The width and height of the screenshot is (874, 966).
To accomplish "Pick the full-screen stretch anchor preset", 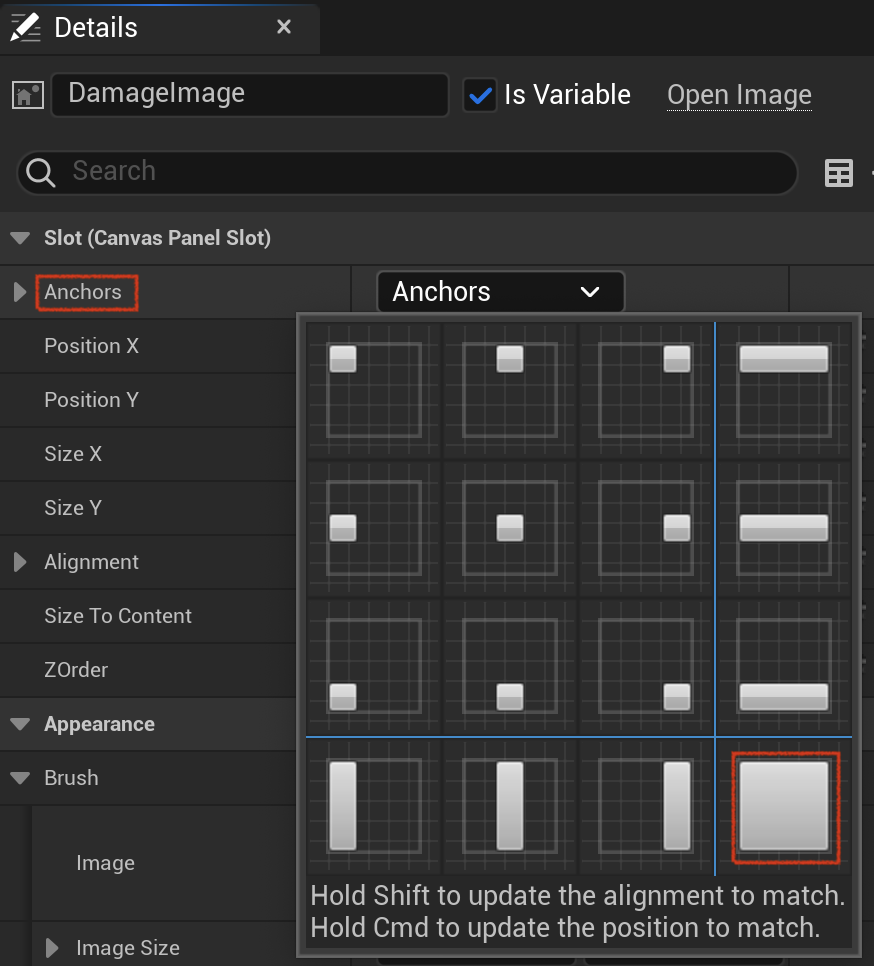I will tap(784, 806).
